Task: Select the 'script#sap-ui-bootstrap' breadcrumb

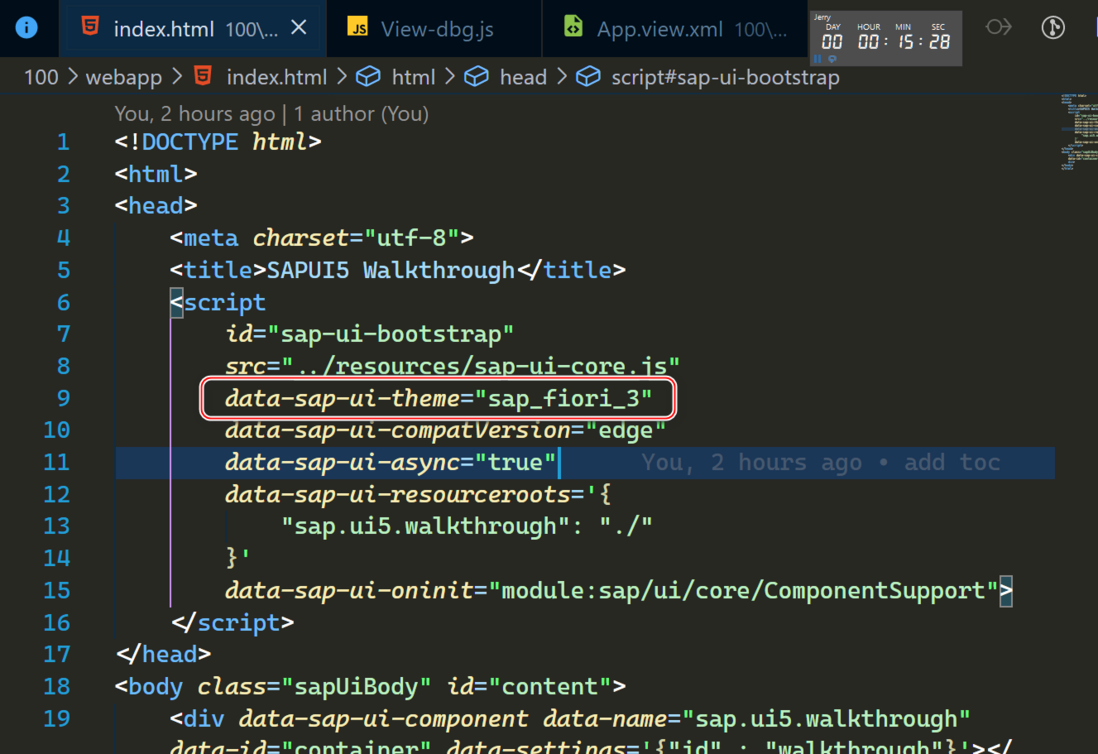Action: point(725,77)
